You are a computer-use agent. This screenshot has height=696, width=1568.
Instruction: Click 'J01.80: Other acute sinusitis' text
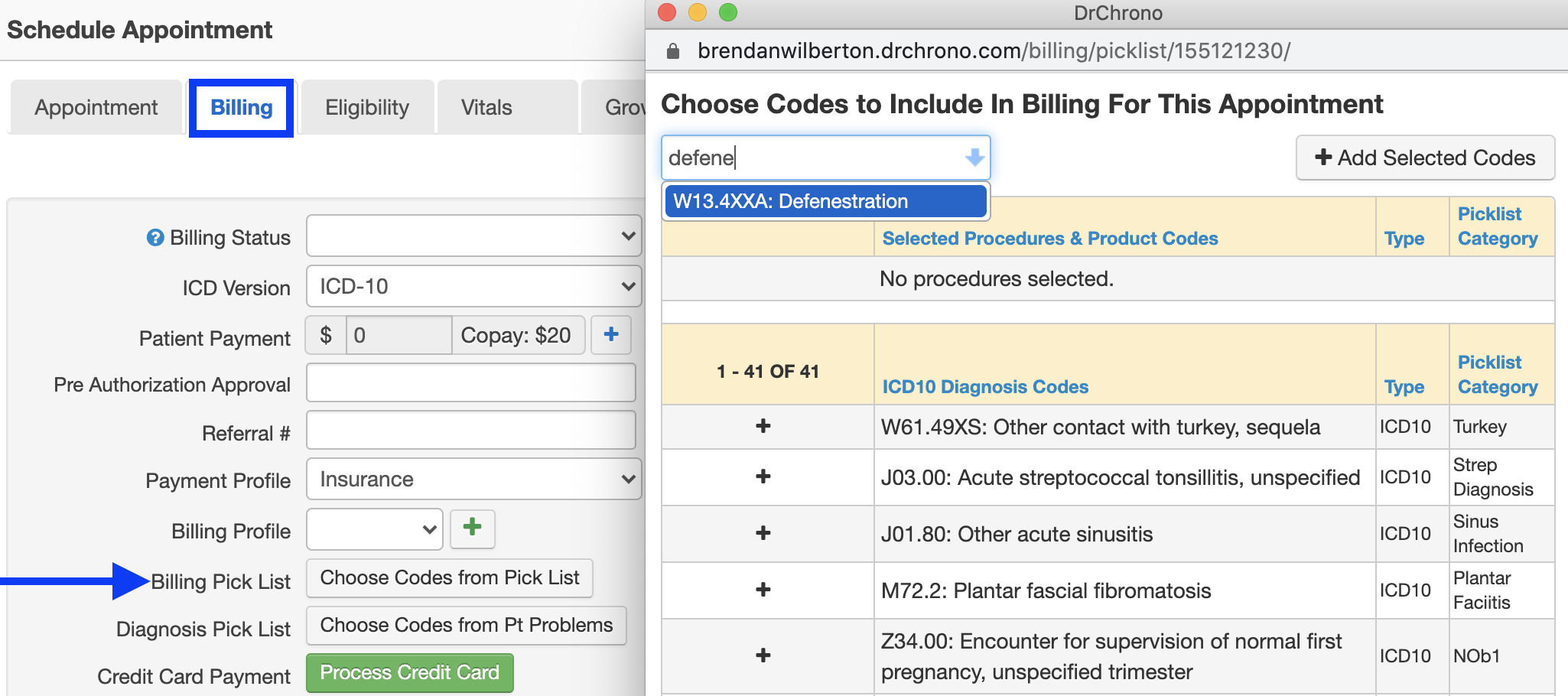[x=1017, y=534]
